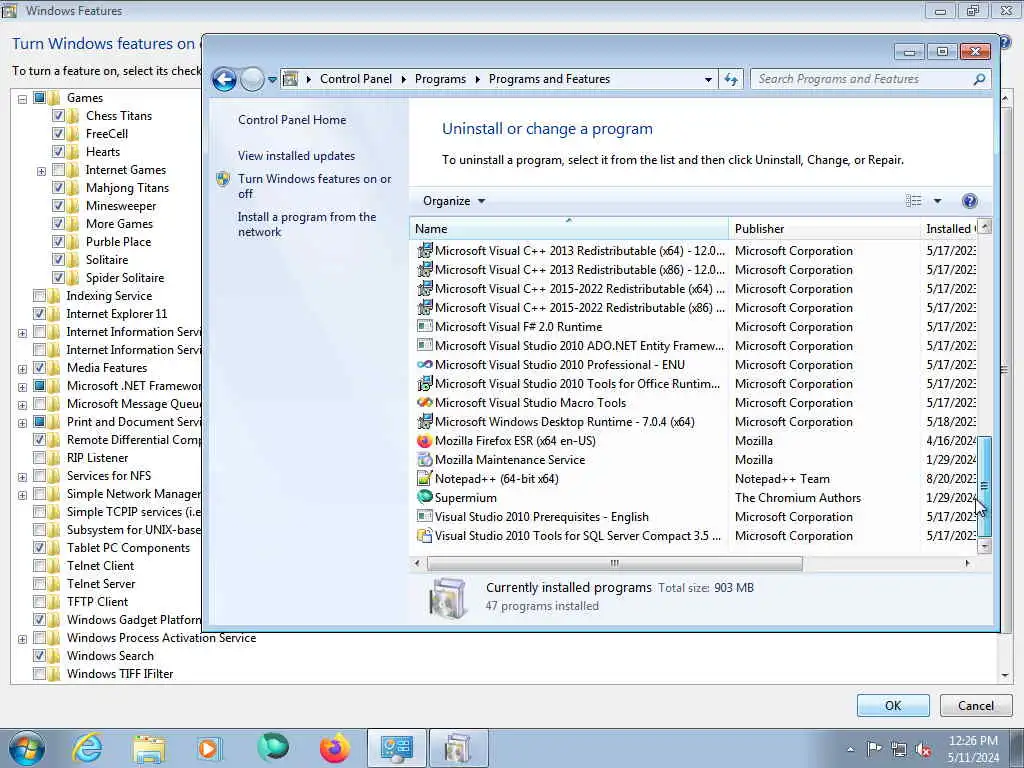Click Turn Windows features on or off link

[315, 186]
